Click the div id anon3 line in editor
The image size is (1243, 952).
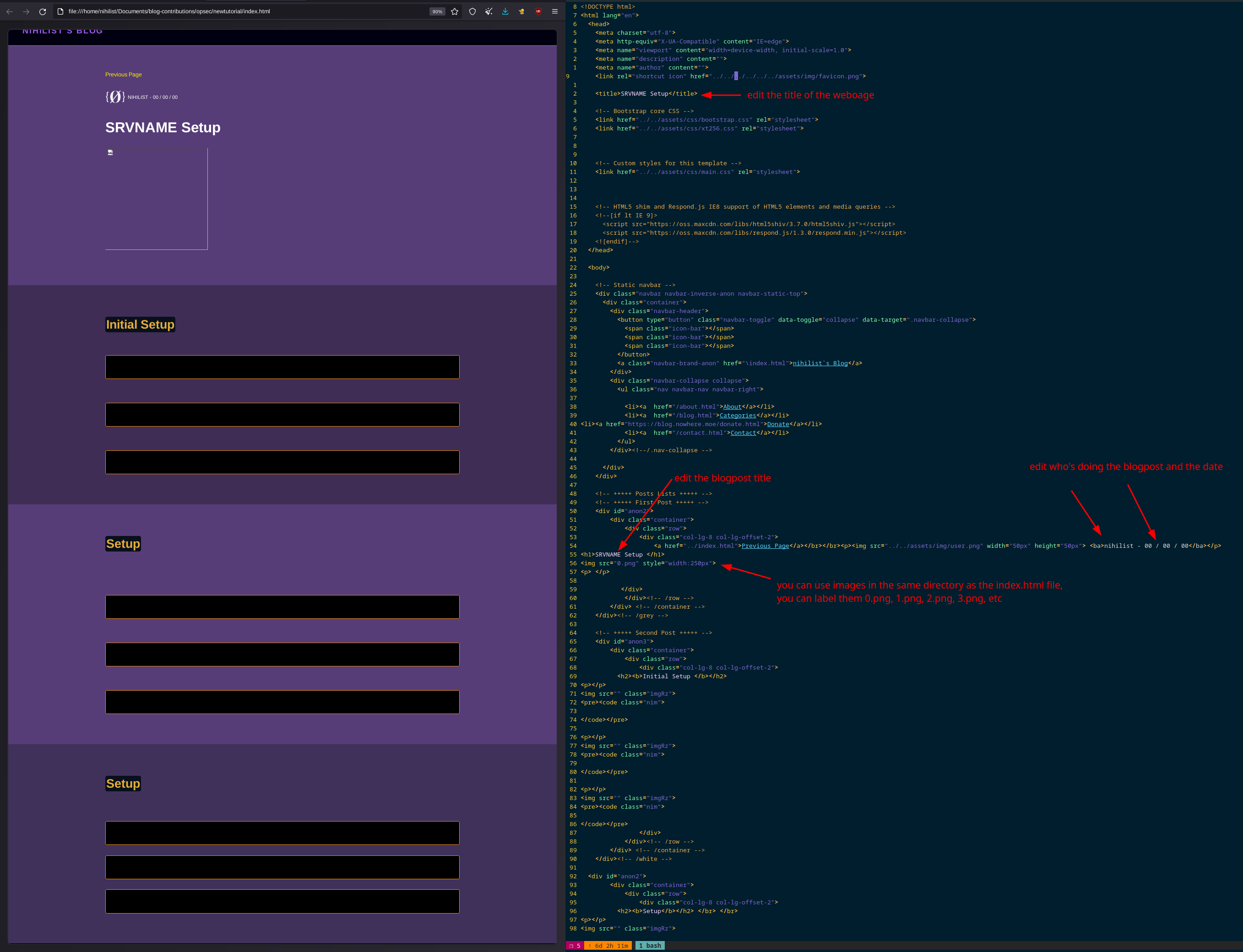tap(624, 642)
